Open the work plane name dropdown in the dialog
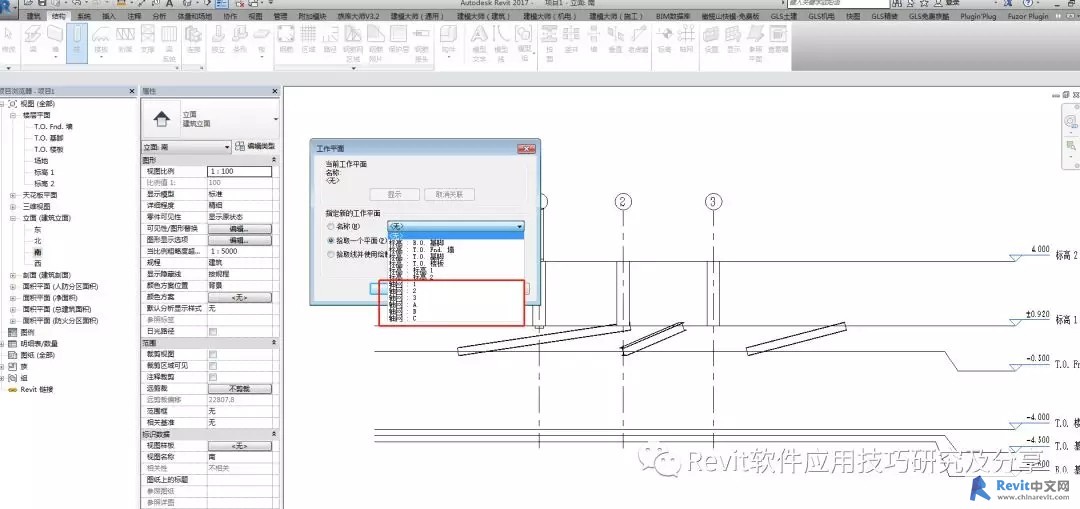Image resolution: width=1080 pixels, height=509 pixels. (456, 226)
